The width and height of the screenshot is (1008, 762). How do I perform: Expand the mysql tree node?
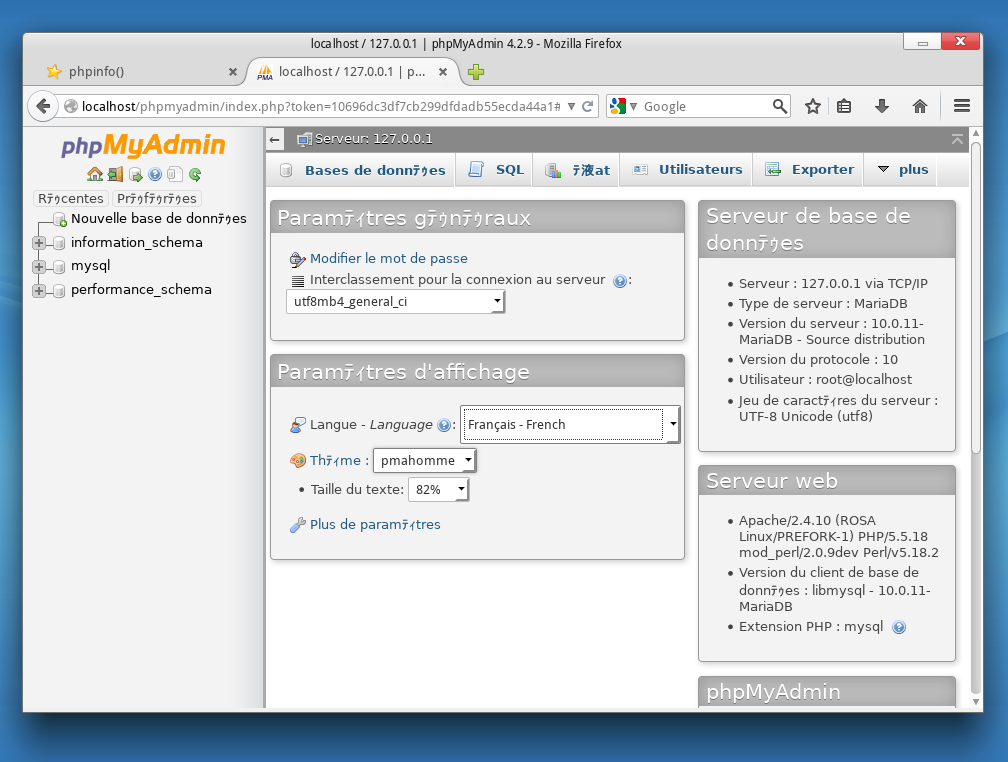39,267
